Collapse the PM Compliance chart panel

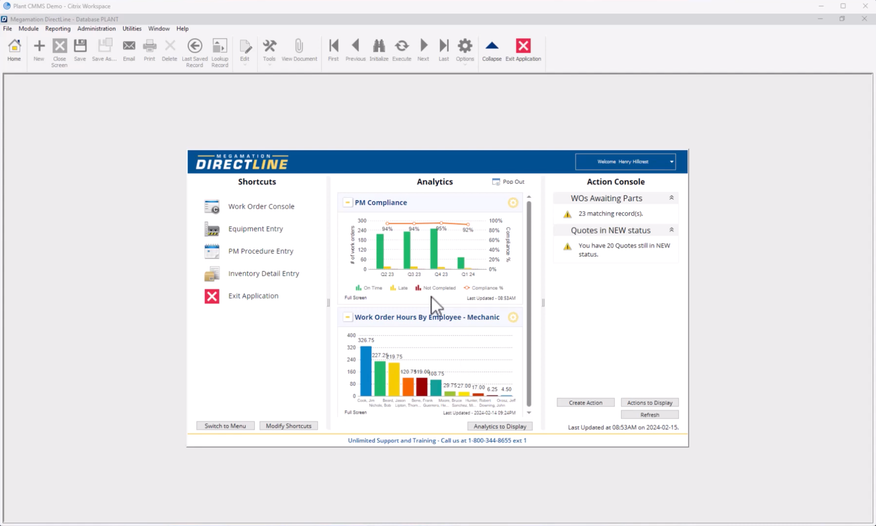tap(348, 203)
